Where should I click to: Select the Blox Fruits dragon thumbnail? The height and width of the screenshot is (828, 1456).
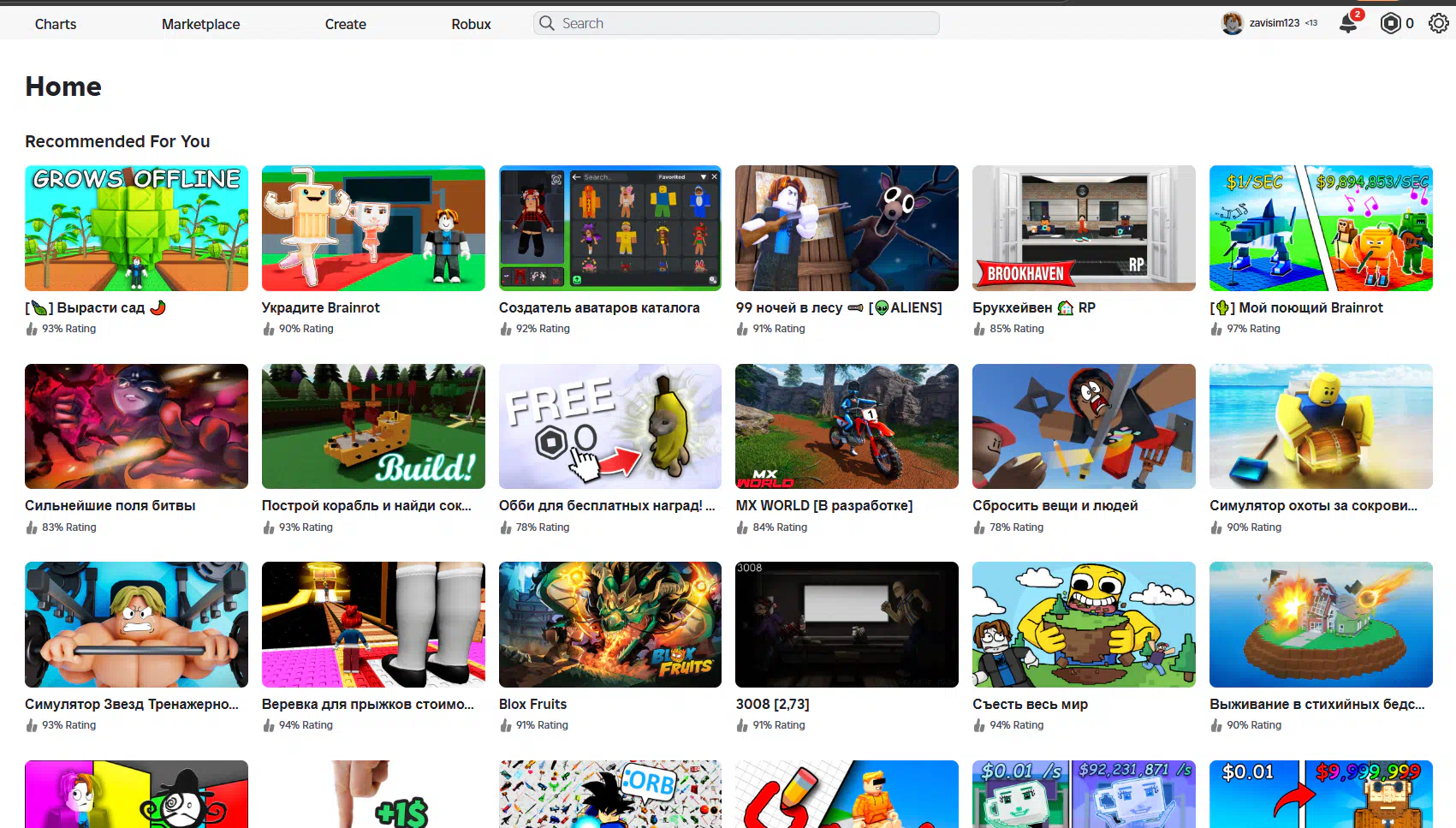tap(610, 624)
